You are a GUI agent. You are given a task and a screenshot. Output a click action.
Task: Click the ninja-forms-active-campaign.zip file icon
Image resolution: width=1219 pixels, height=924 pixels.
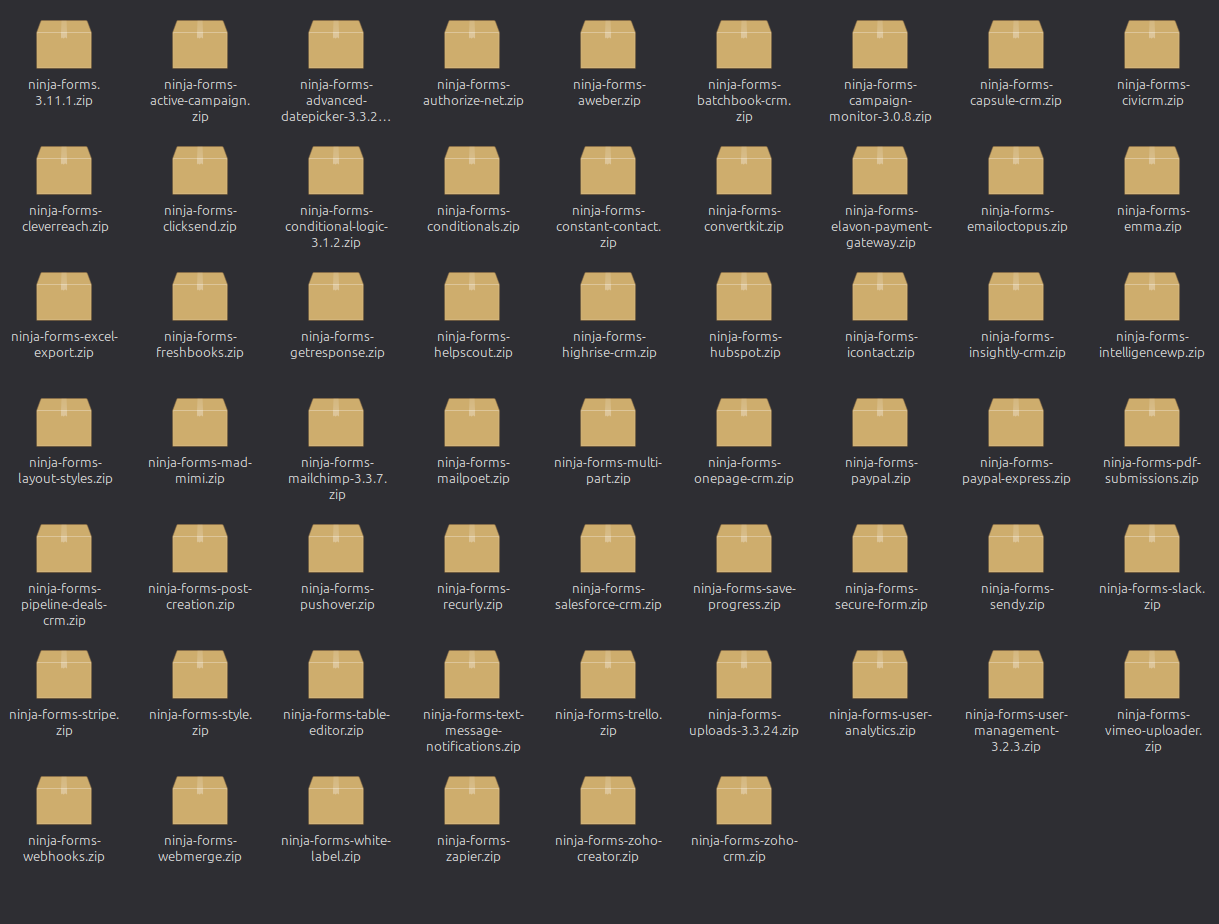(x=200, y=44)
